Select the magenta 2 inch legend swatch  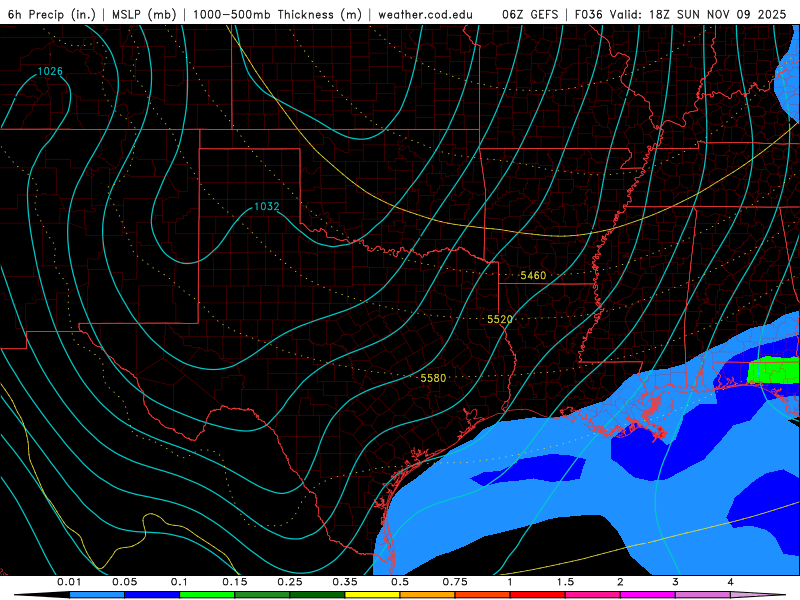tap(648, 595)
